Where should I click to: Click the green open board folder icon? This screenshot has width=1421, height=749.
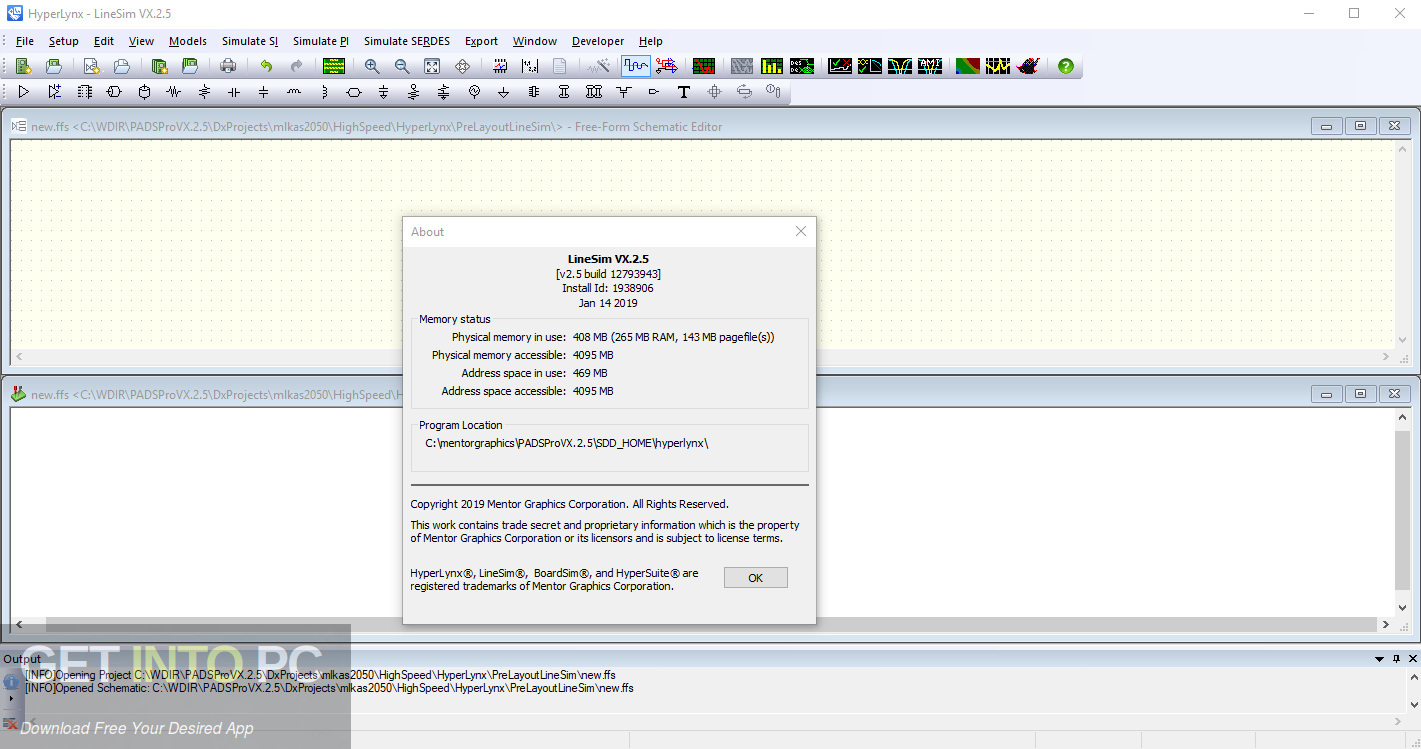54,66
